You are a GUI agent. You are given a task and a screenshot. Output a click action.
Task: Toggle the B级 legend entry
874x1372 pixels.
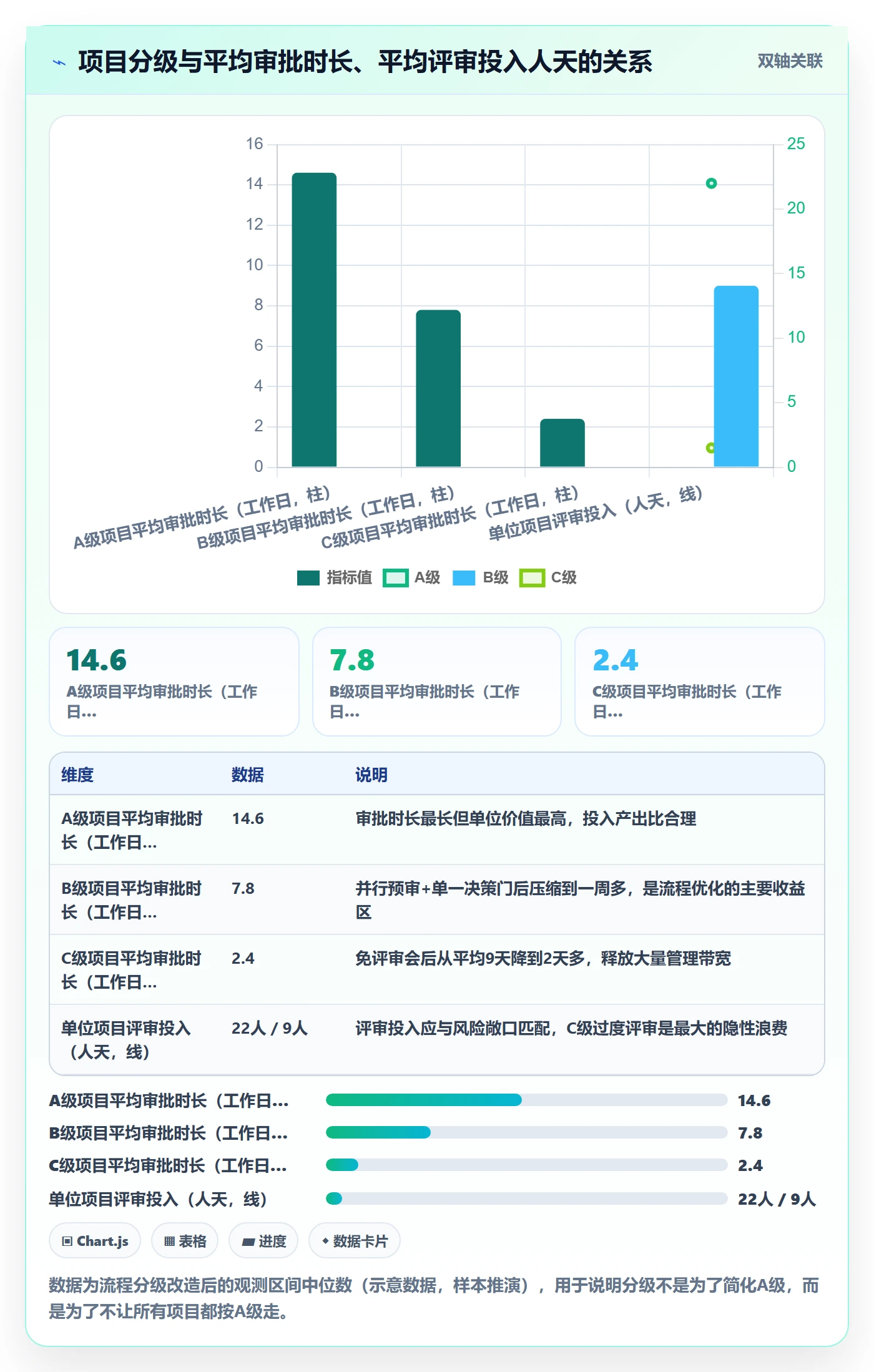pos(480,578)
